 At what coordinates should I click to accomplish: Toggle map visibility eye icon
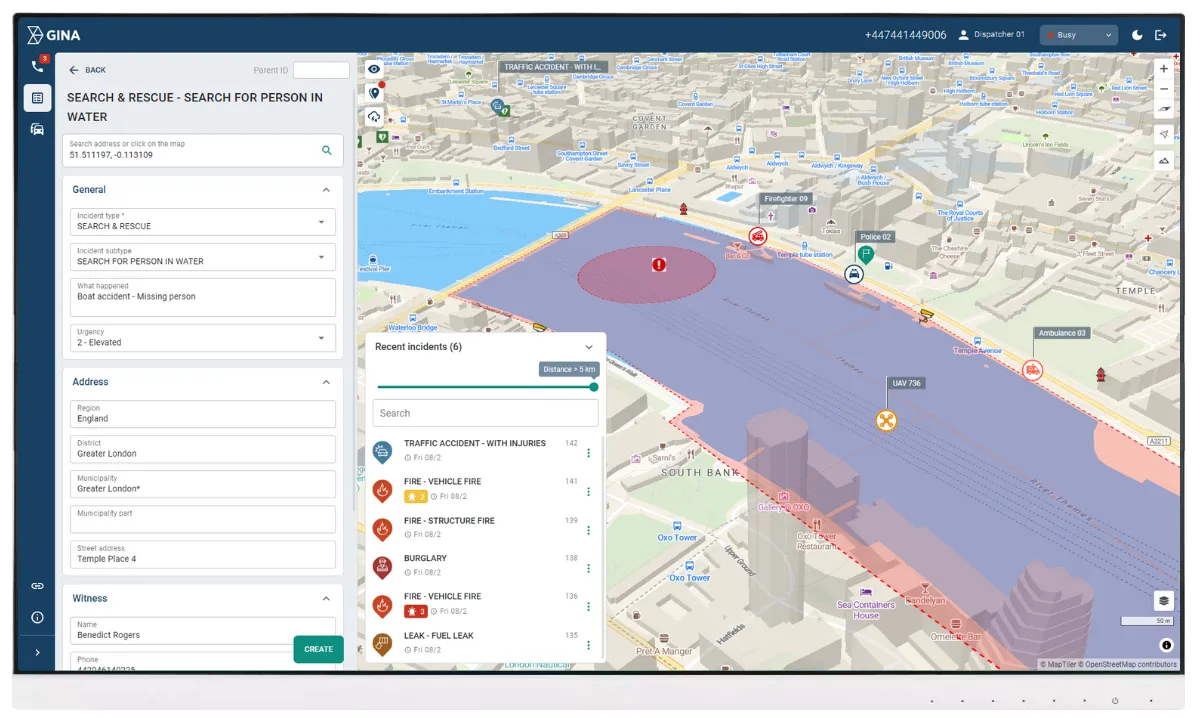coord(374,69)
